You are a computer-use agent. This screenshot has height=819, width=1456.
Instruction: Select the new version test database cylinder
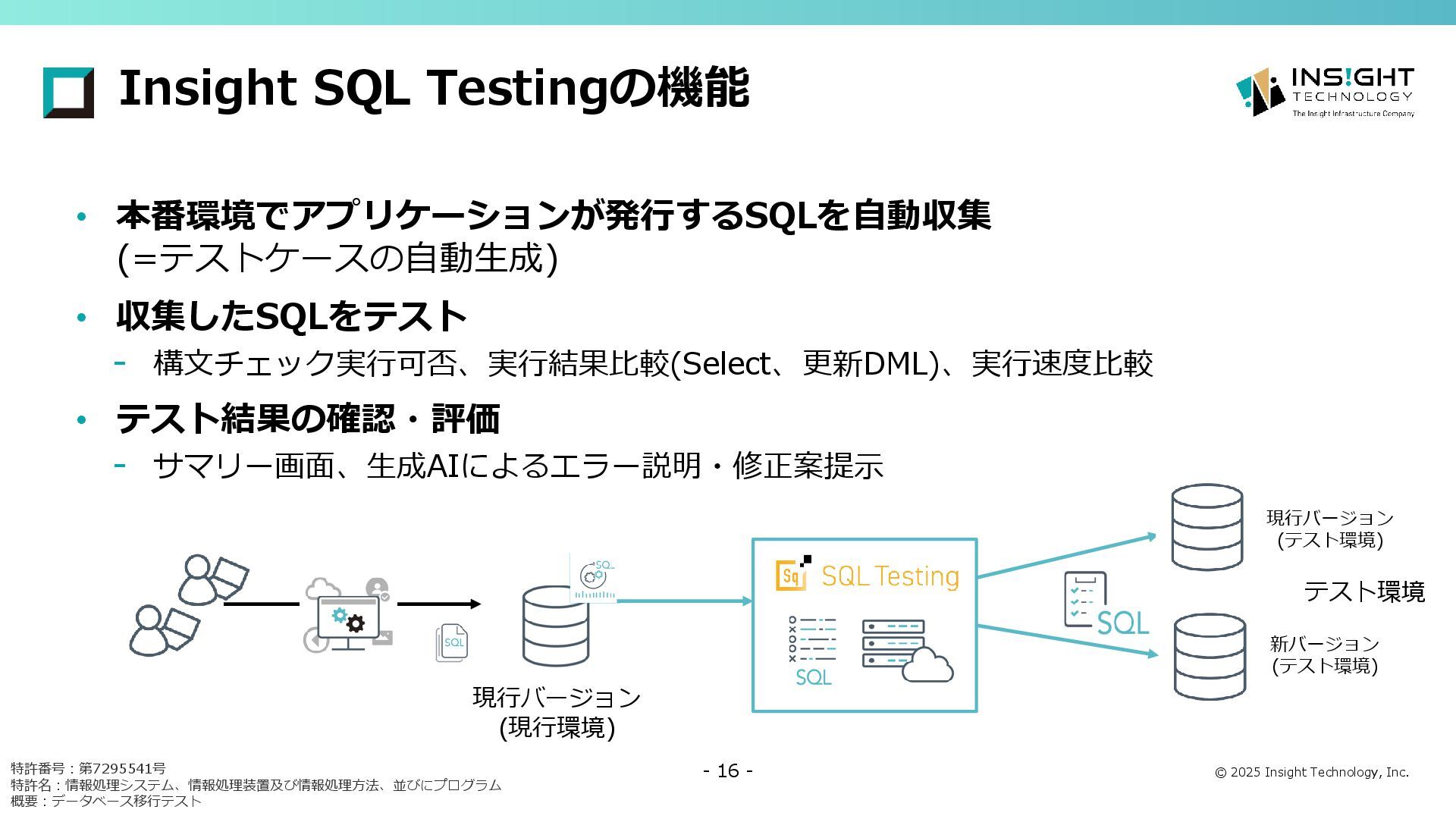tap(1209, 657)
